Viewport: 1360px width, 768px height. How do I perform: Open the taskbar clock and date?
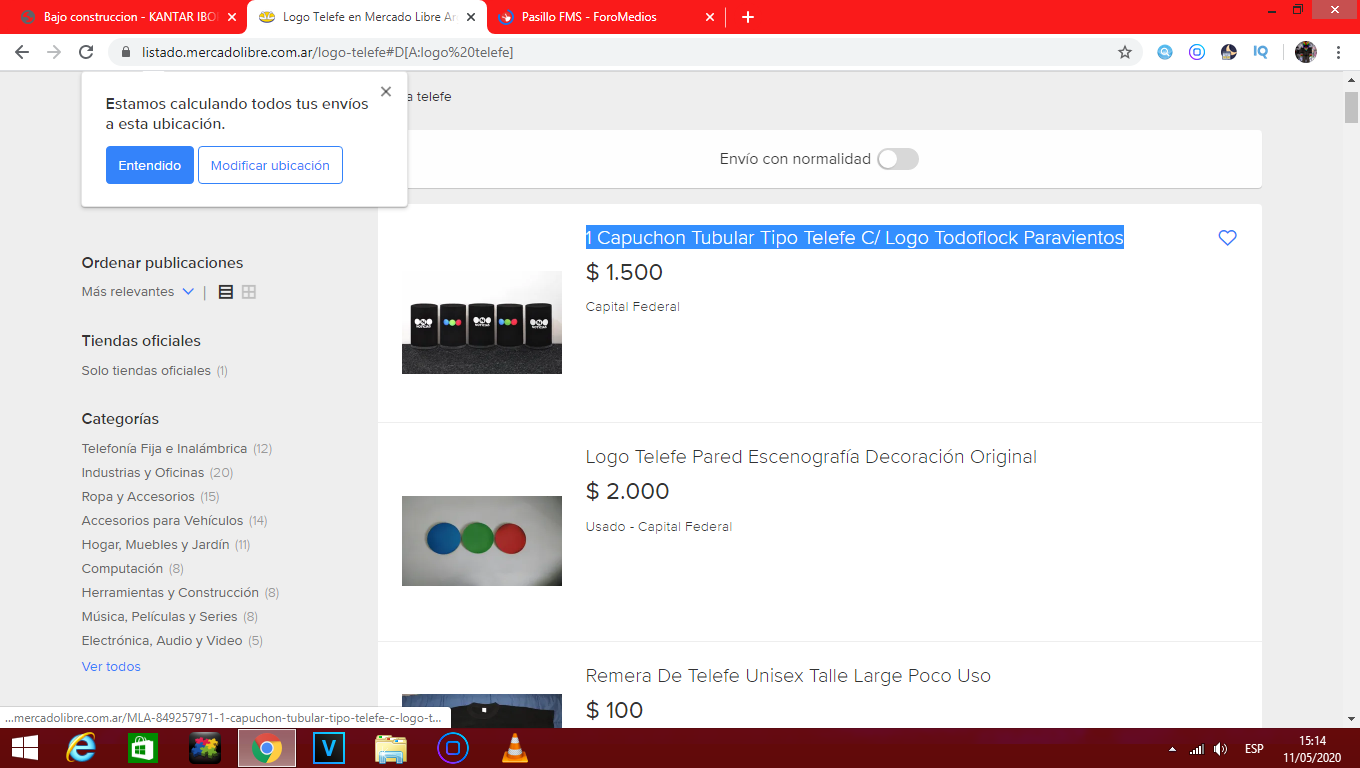pyautogui.click(x=1312, y=748)
